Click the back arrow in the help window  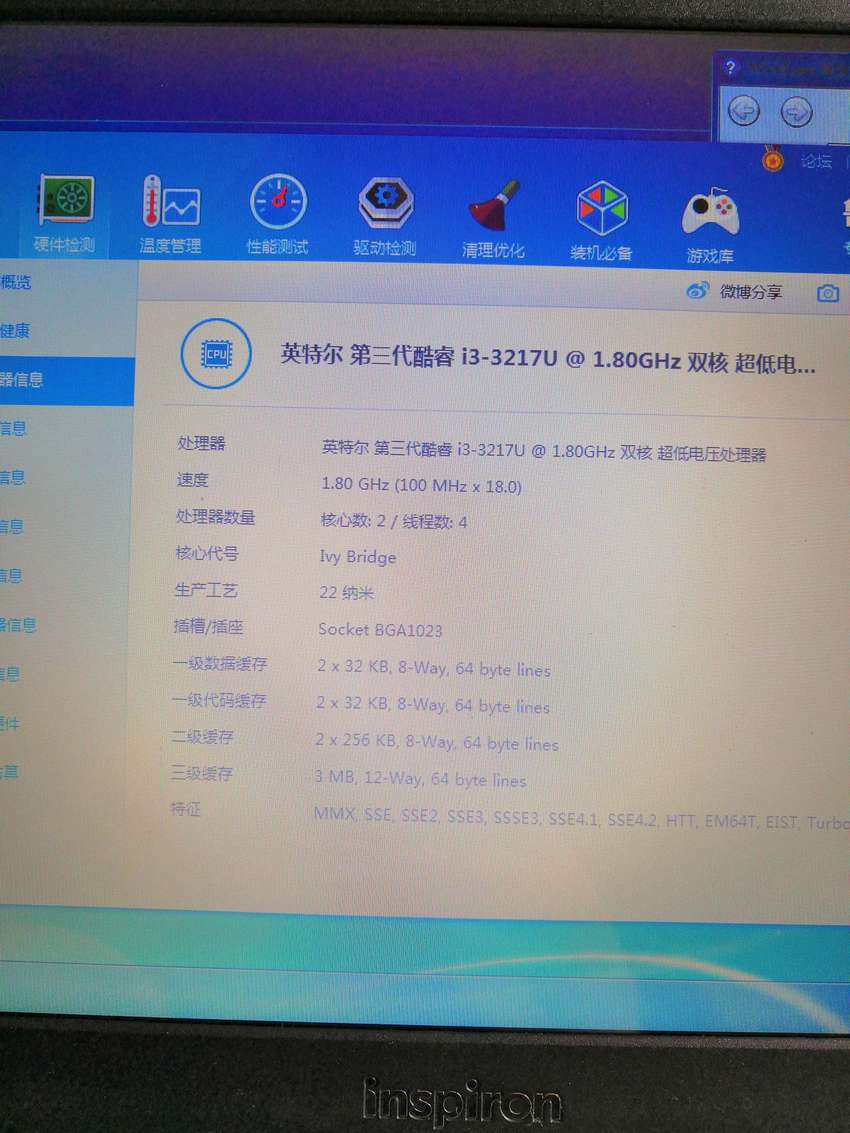pos(744,112)
